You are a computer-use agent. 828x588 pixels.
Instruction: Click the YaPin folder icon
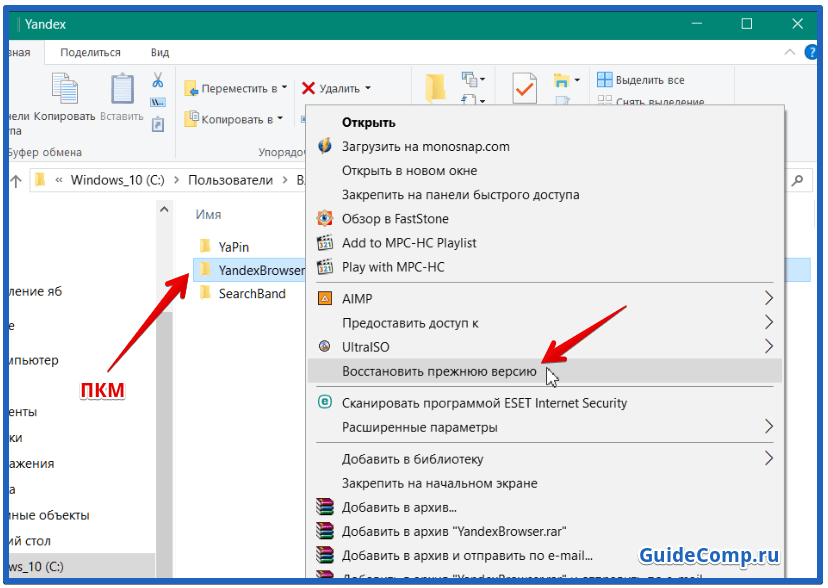point(205,246)
